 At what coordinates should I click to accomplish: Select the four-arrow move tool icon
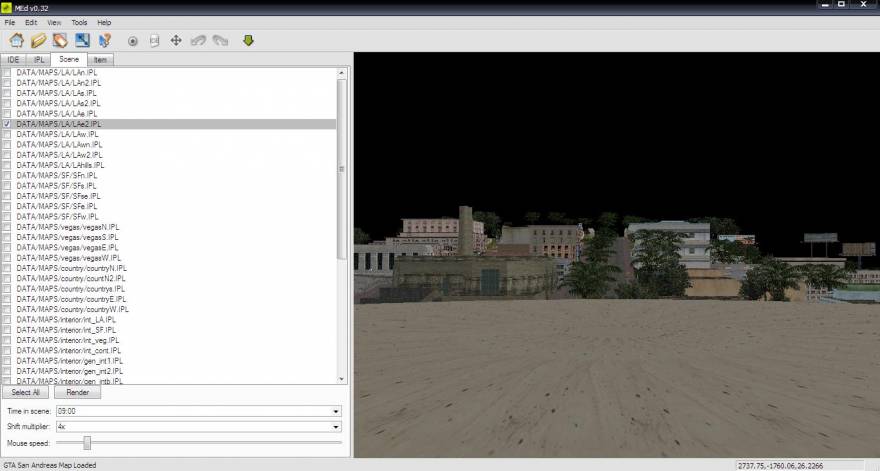click(x=176, y=40)
